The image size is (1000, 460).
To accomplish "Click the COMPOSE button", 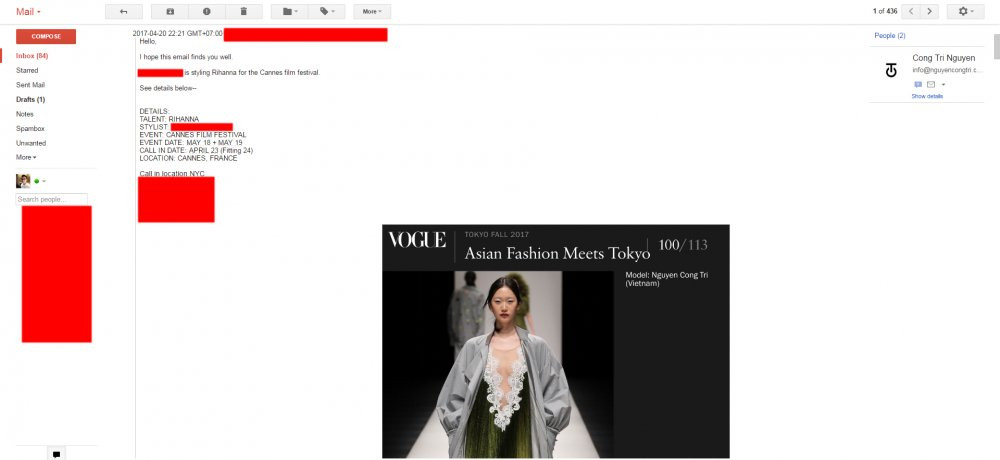I will pos(46,36).
